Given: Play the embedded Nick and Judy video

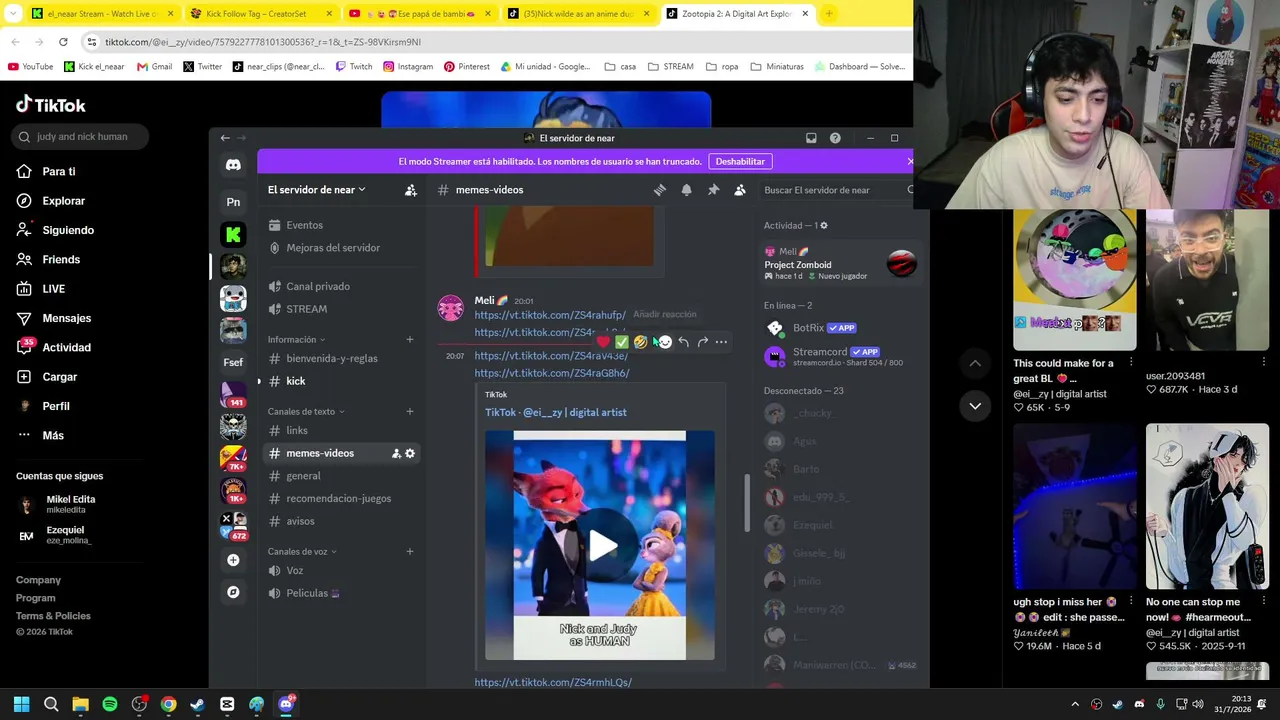Looking at the screenshot, I should 601,546.
